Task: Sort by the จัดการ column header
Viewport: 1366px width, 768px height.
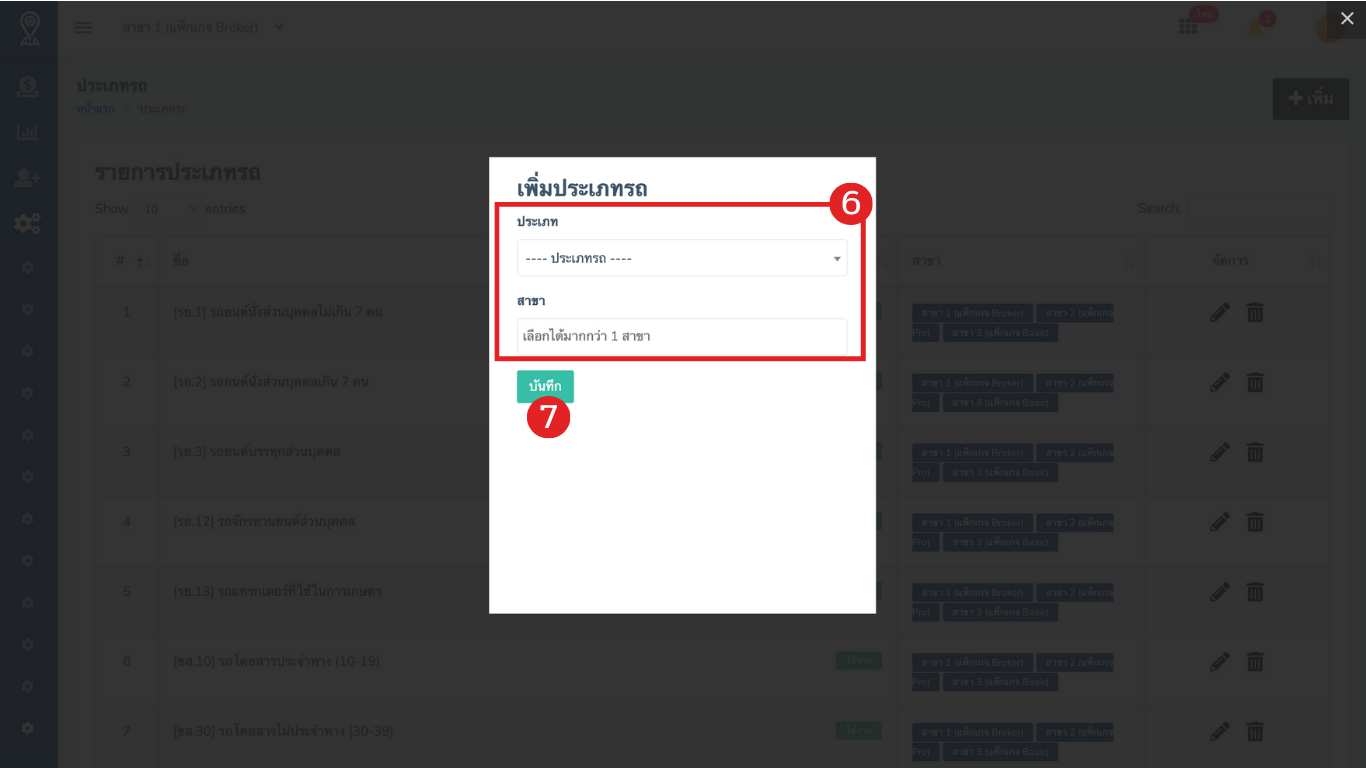Action: [x=1236, y=261]
